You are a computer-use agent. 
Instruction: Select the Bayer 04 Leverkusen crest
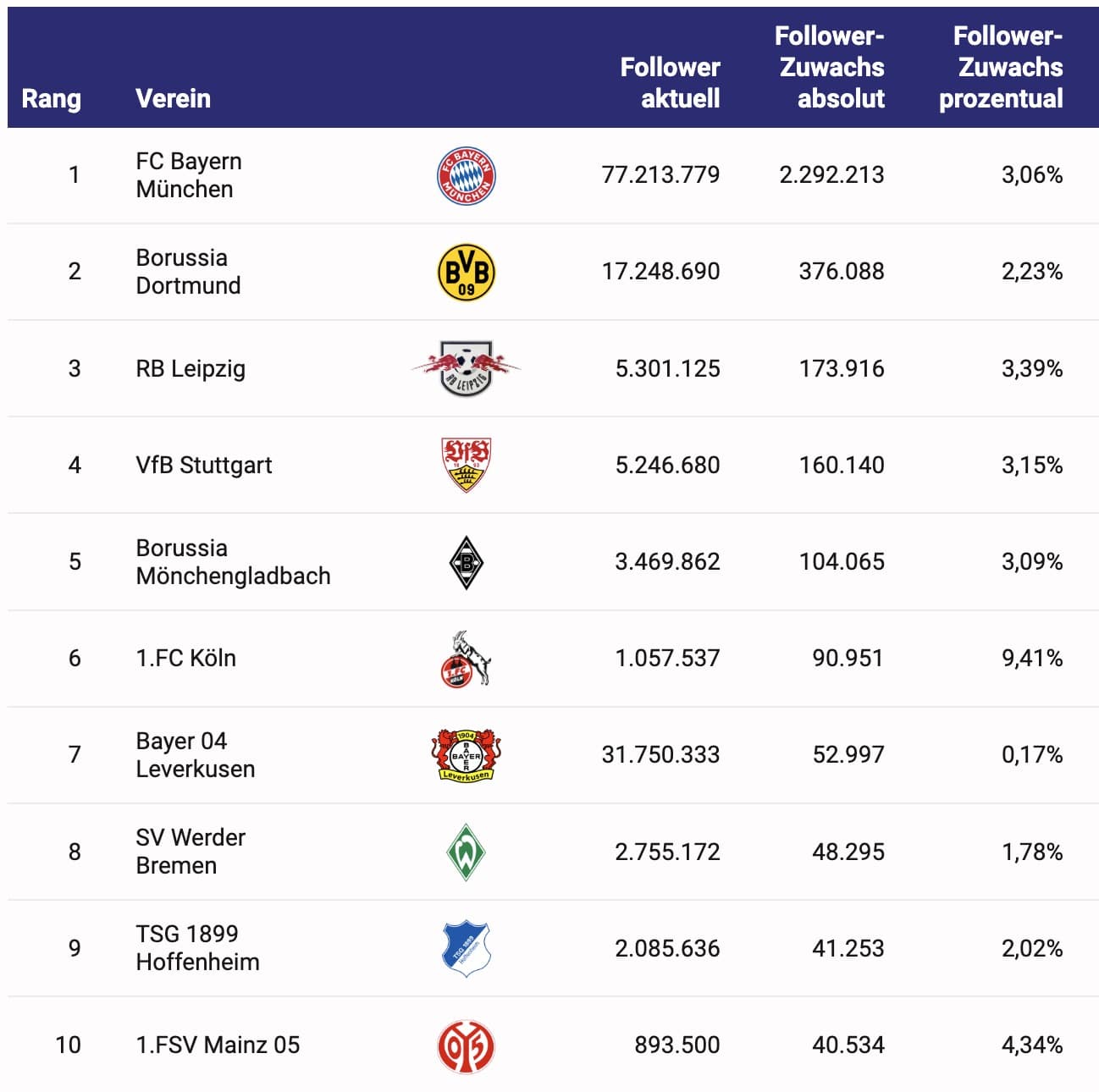[466, 755]
